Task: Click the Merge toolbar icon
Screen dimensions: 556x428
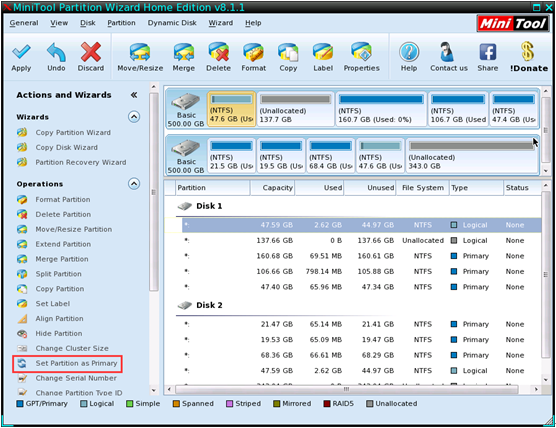Action: [184, 52]
